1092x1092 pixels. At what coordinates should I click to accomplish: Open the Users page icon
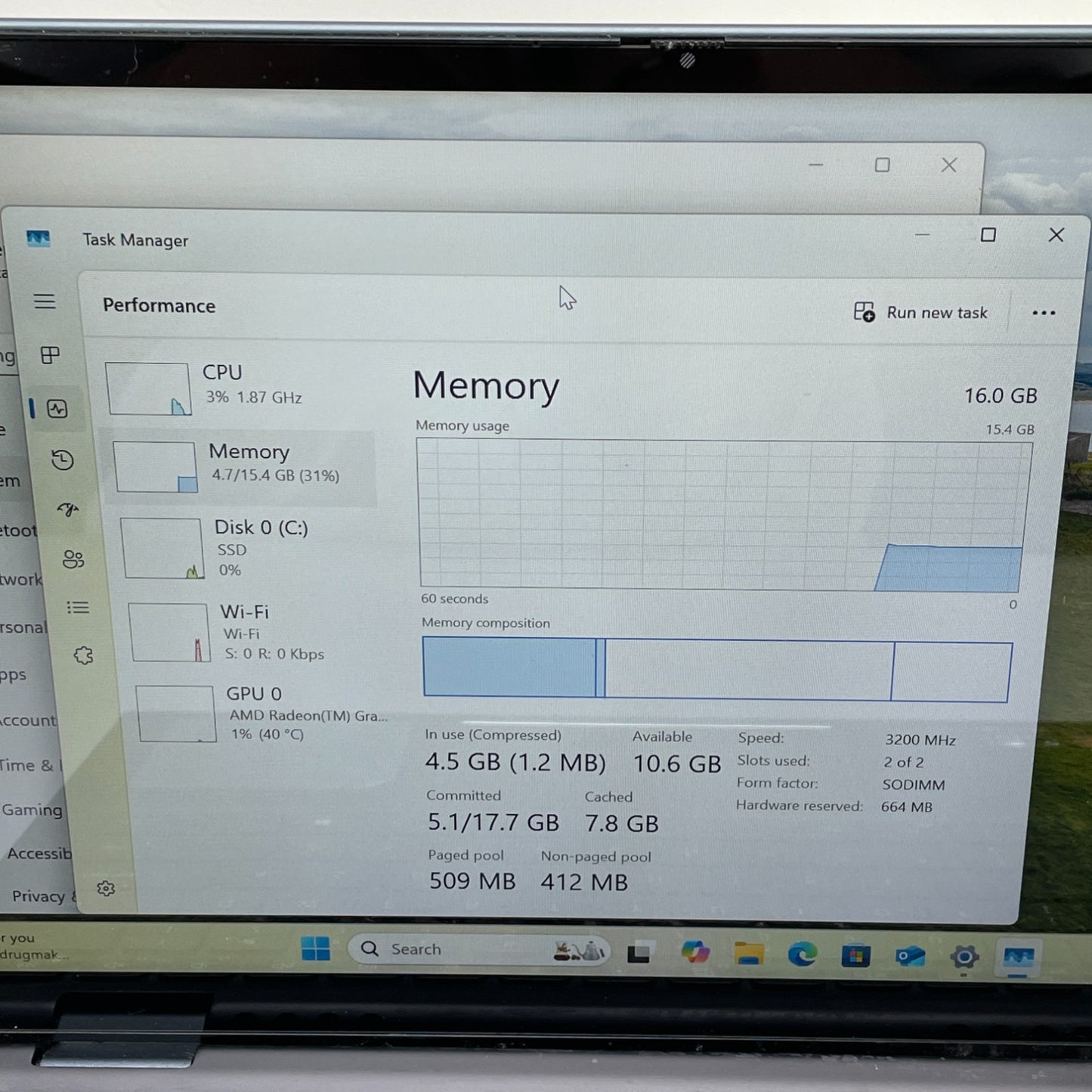(x=73, y=559)
